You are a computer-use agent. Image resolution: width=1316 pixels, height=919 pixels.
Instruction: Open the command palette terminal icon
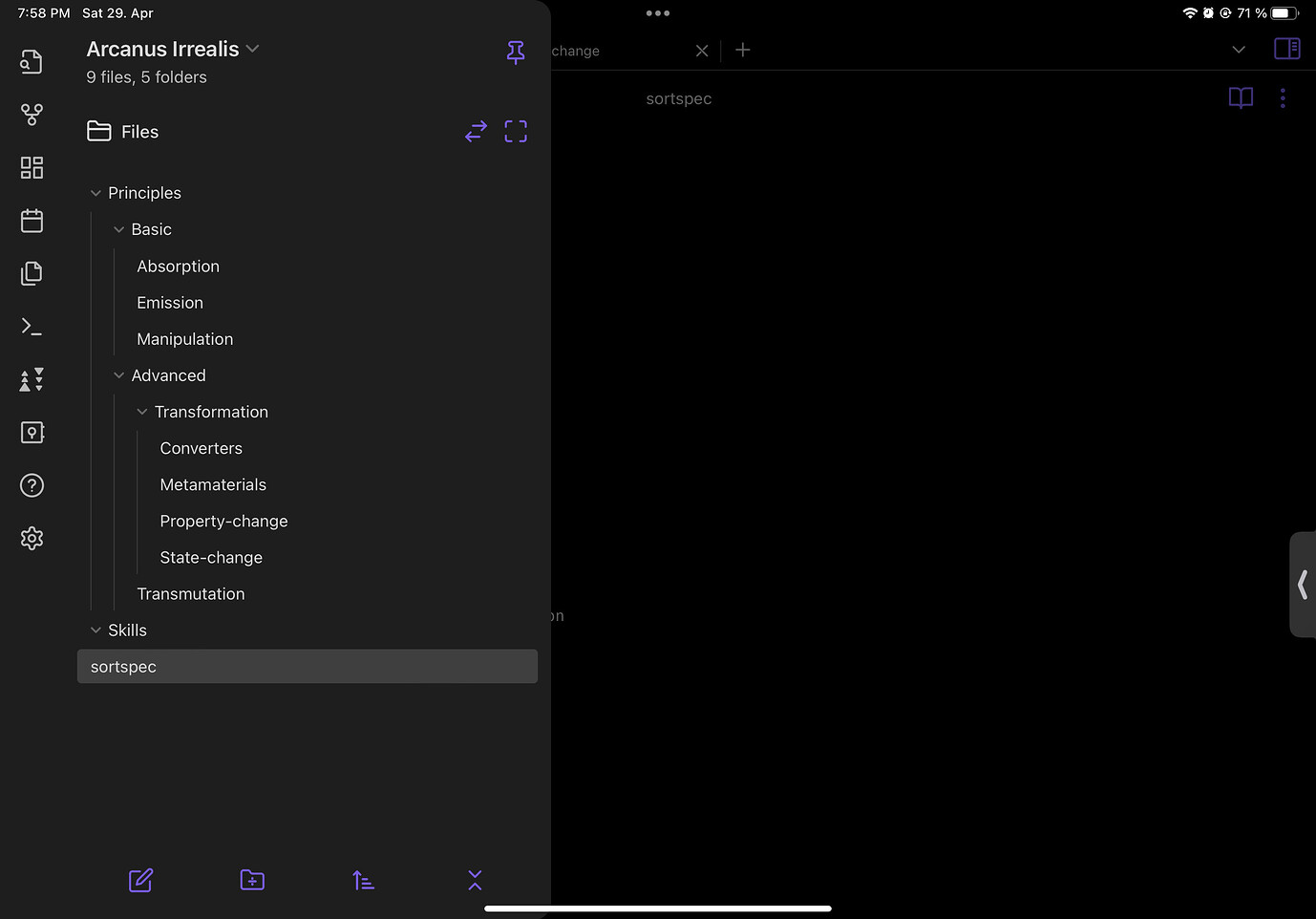32,326
